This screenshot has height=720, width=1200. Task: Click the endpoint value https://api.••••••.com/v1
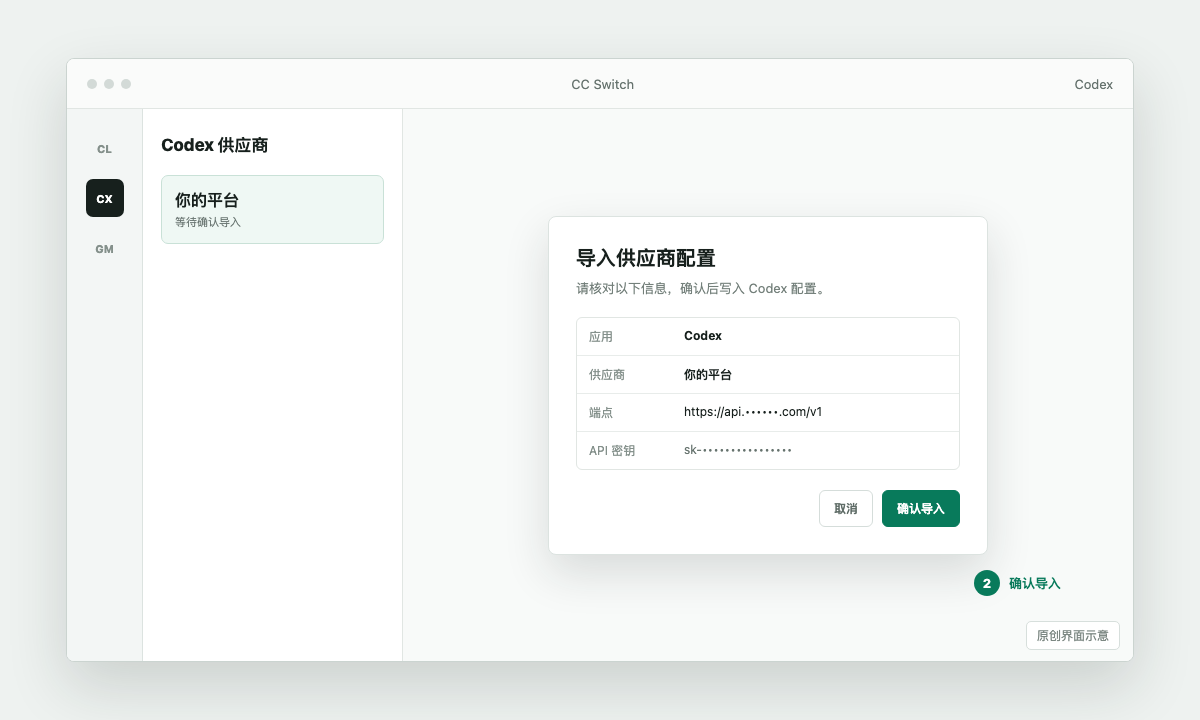pyautogui.click(x=753, y=412)
